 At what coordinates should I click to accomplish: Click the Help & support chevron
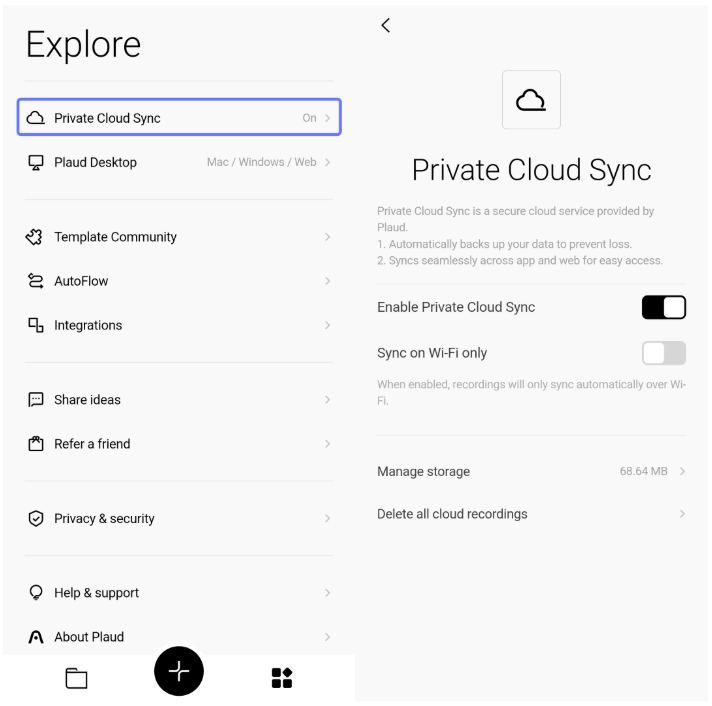tap(327, 592)
